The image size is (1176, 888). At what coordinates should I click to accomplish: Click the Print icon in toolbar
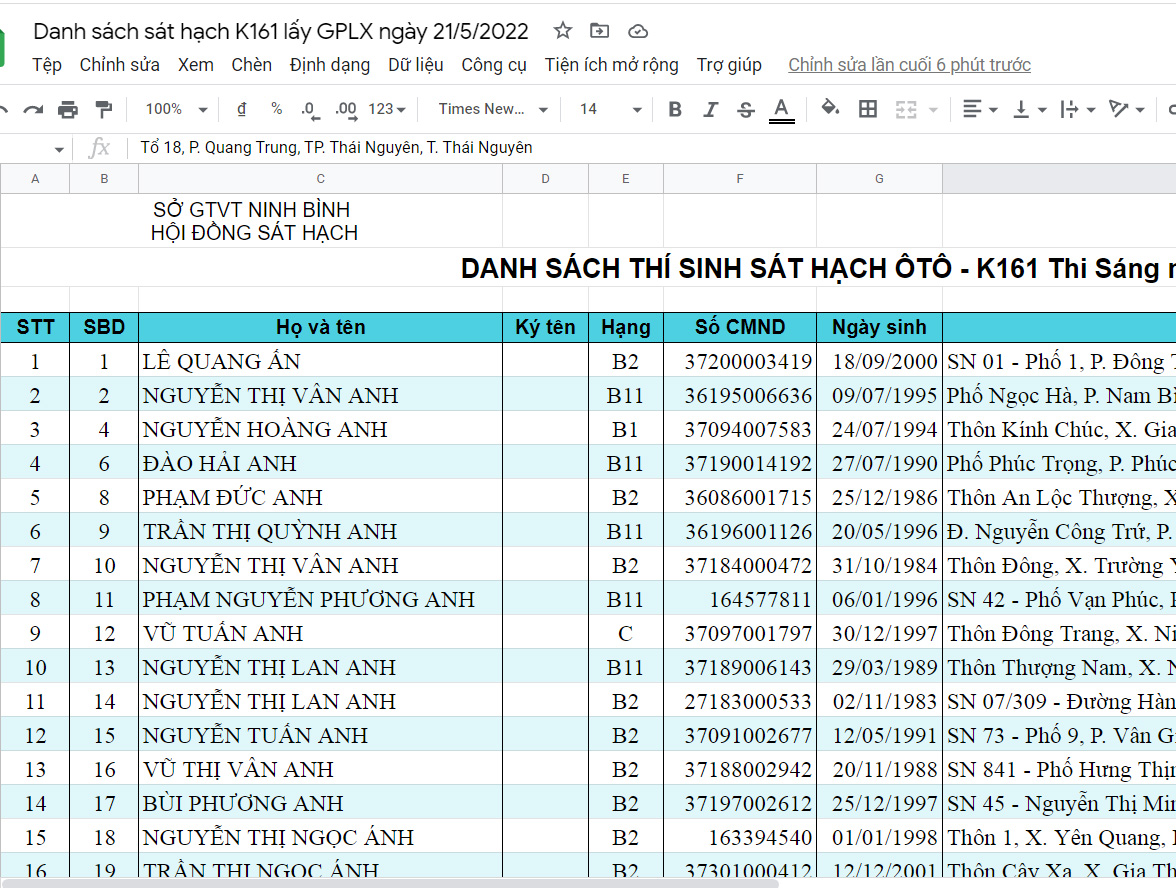click(68, 109)
